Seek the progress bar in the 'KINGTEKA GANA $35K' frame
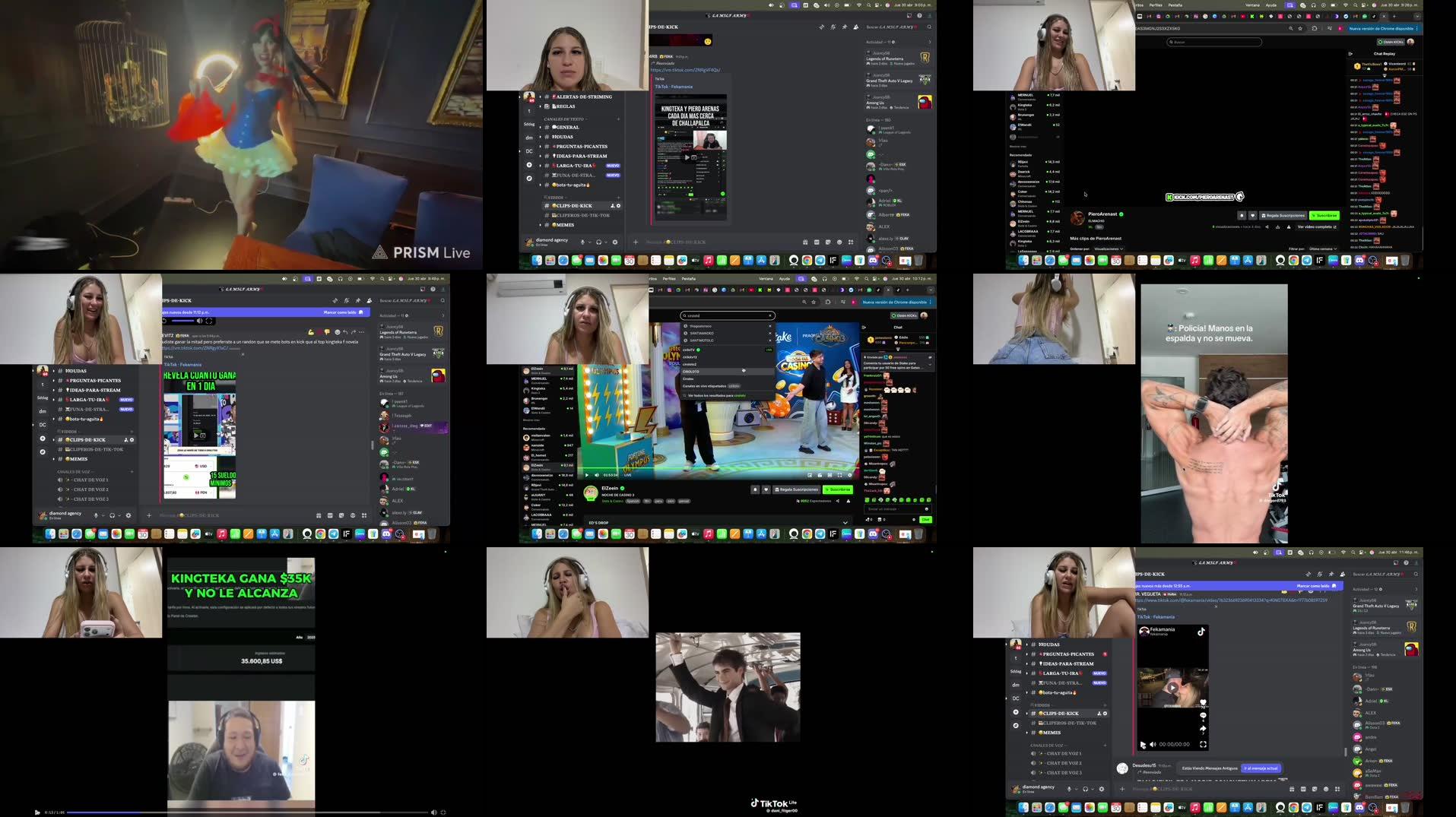Viewport: 1456px width, 817px height. point(247,812)
